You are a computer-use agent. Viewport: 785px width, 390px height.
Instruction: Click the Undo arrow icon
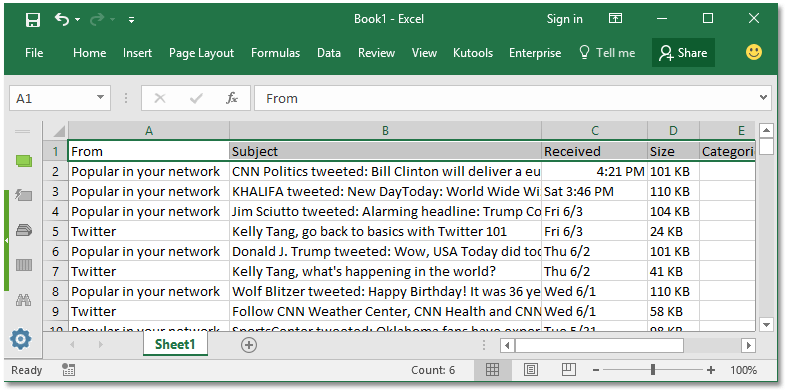[62, 19]
